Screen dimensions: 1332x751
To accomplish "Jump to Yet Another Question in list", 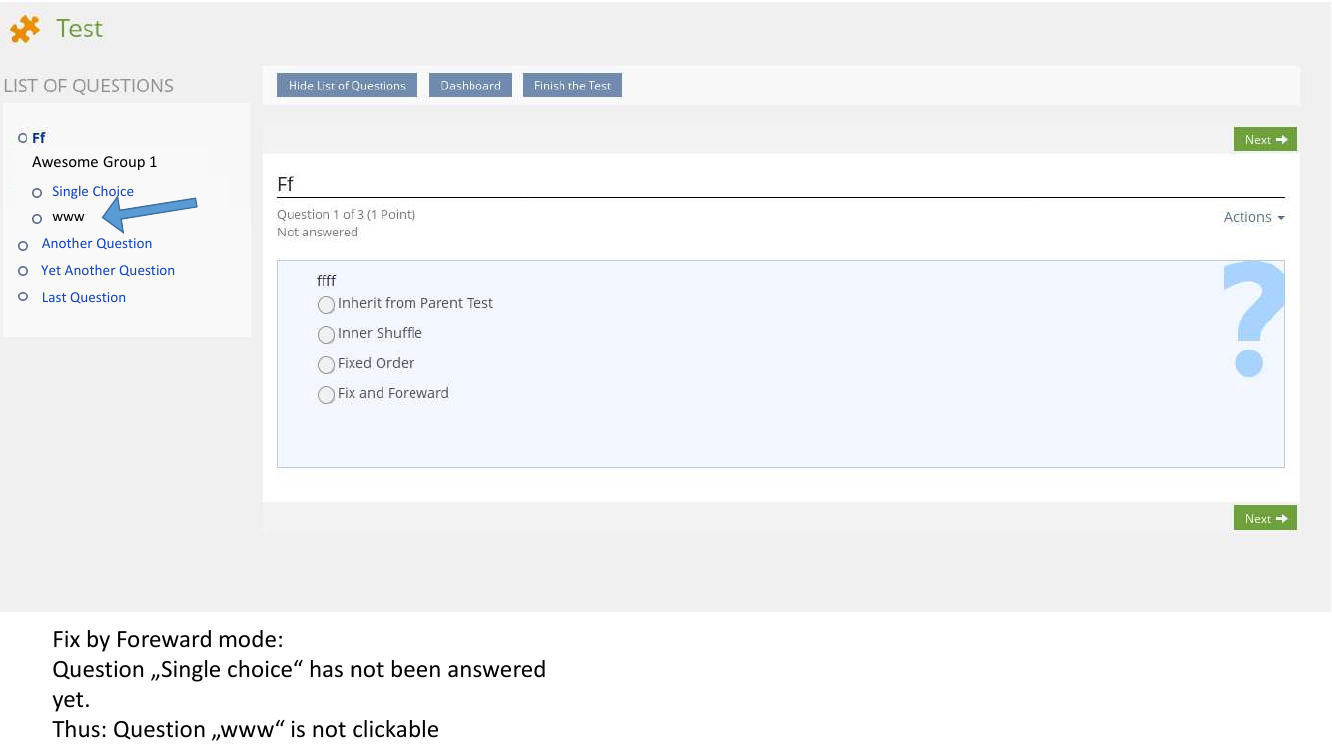I will coord(108,271).
